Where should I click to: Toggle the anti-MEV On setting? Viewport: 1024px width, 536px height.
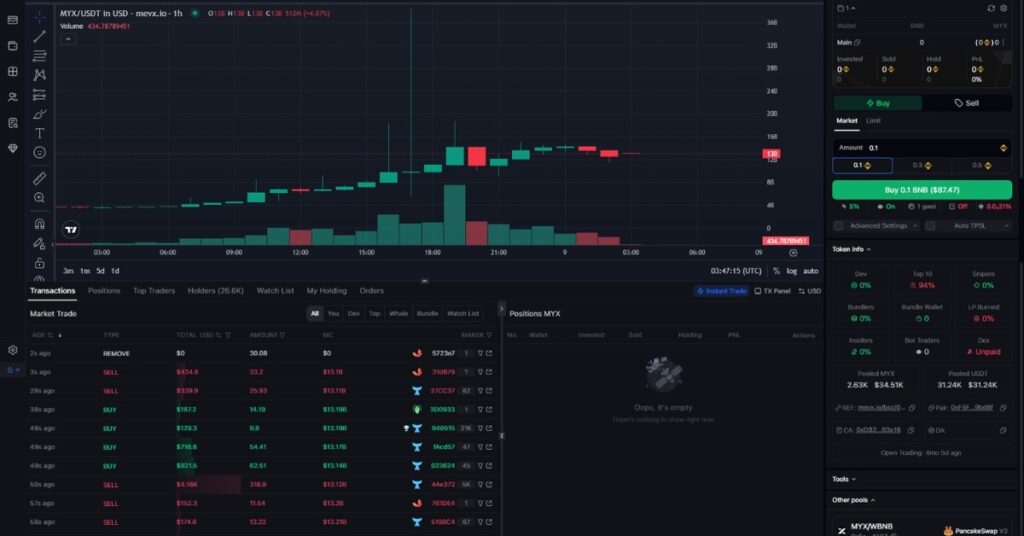click(x=886, y=207)
